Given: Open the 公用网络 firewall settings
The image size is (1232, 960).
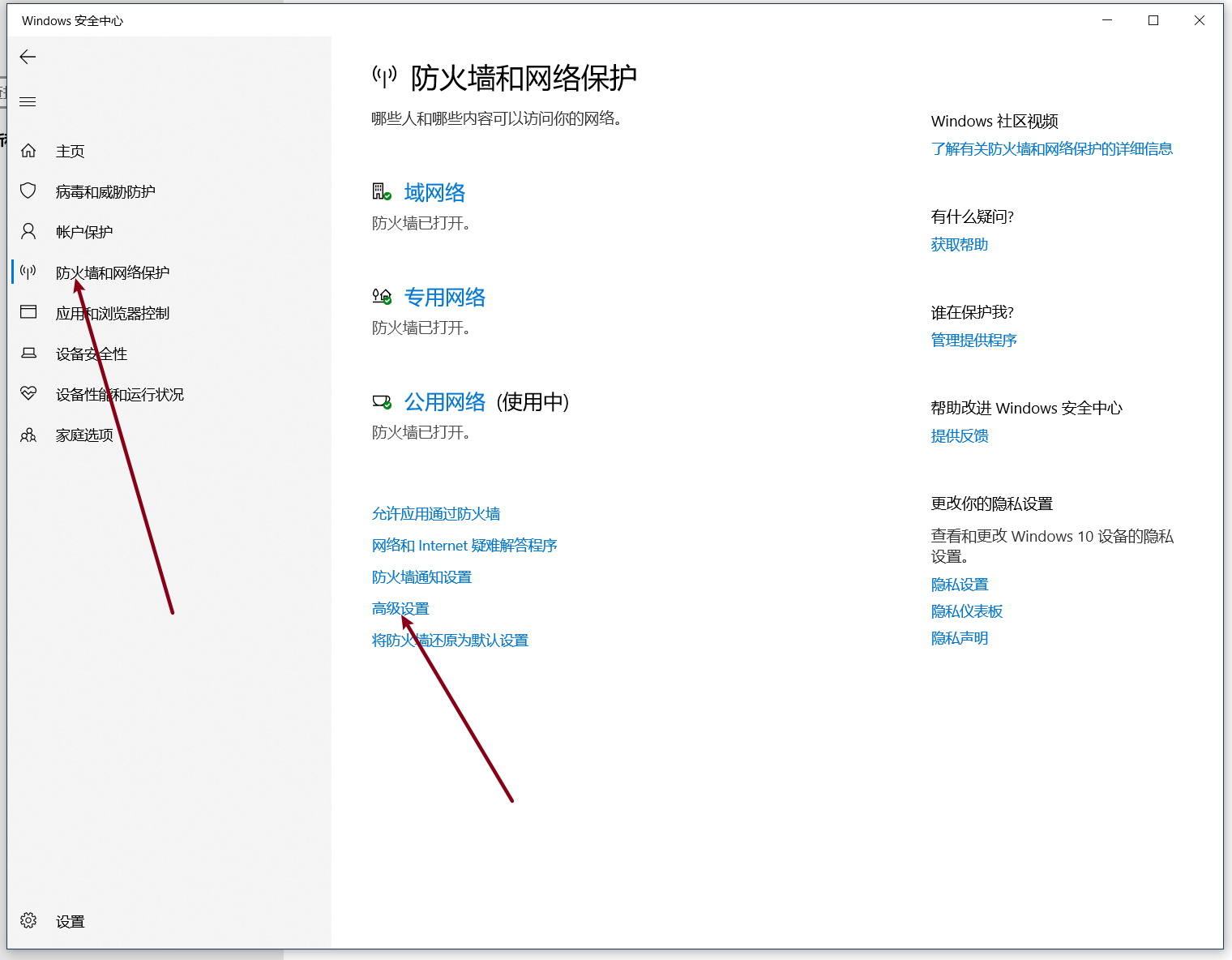Looking at the screenshot, I should (x=445, y=402).
